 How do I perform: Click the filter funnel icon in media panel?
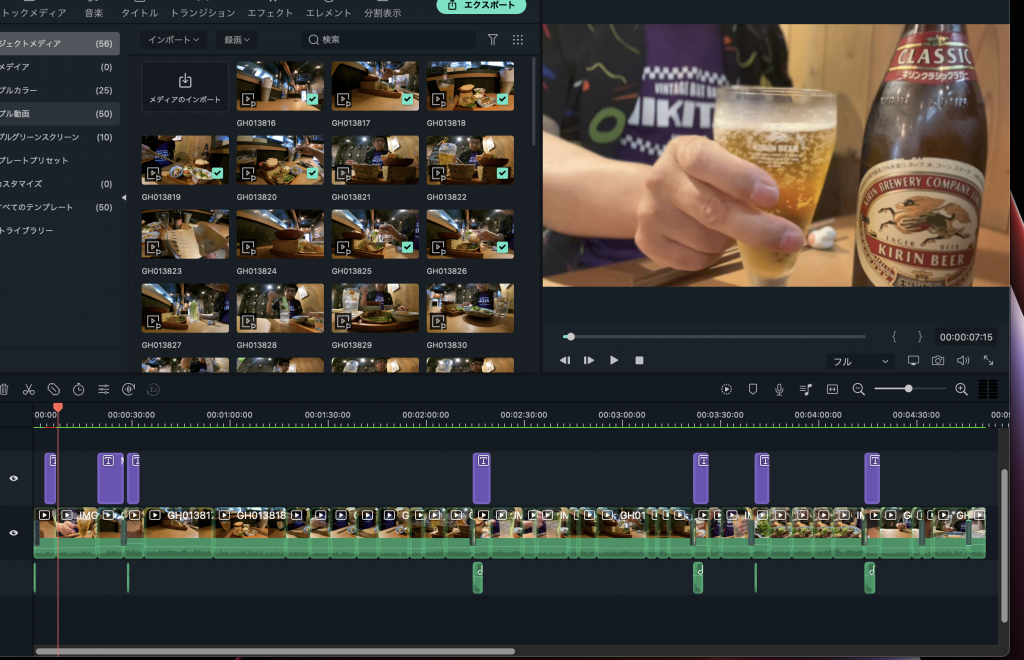point(493,40)
